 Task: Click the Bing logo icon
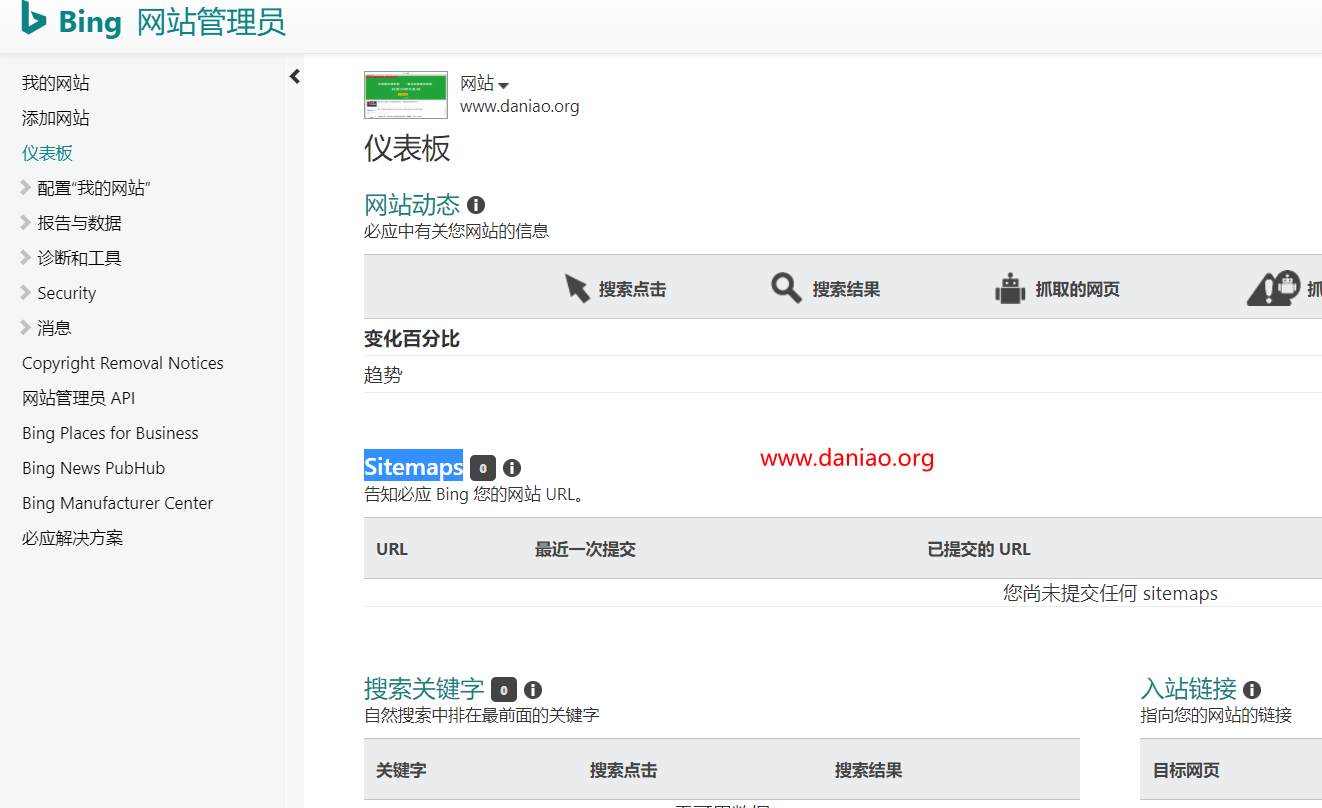tap(35, 20)
